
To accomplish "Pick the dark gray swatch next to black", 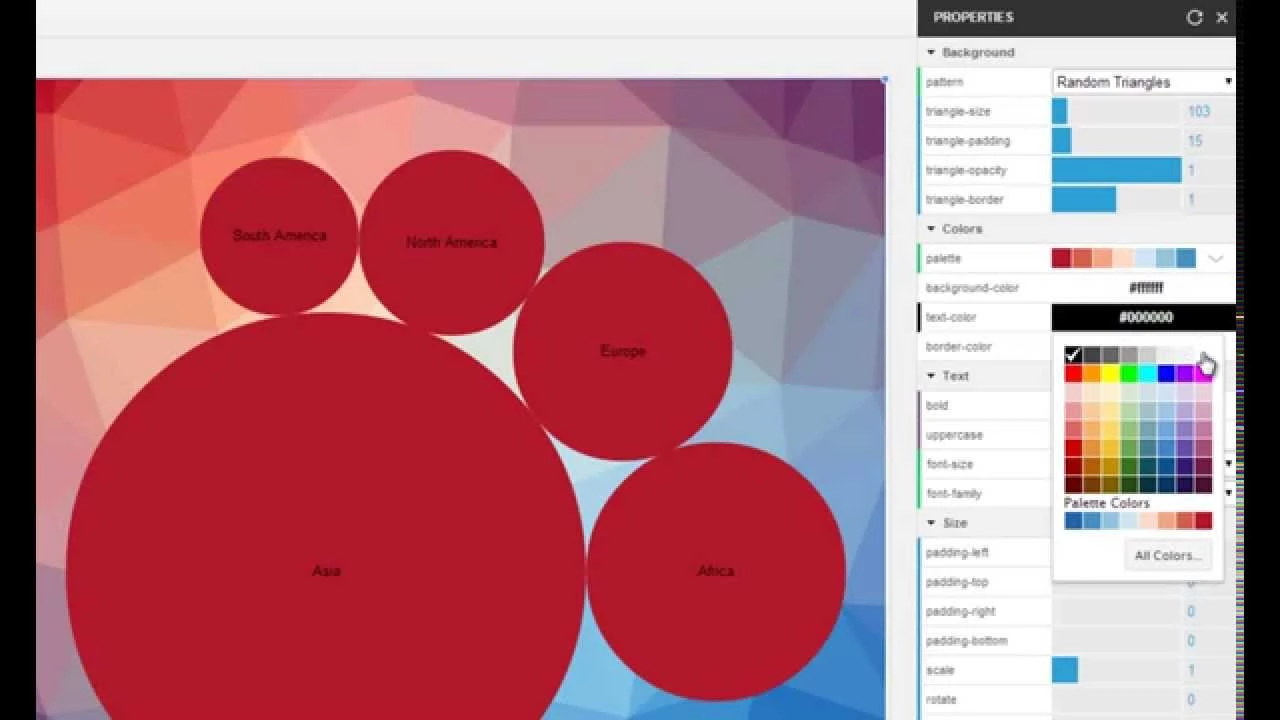I will [1092, 355].
